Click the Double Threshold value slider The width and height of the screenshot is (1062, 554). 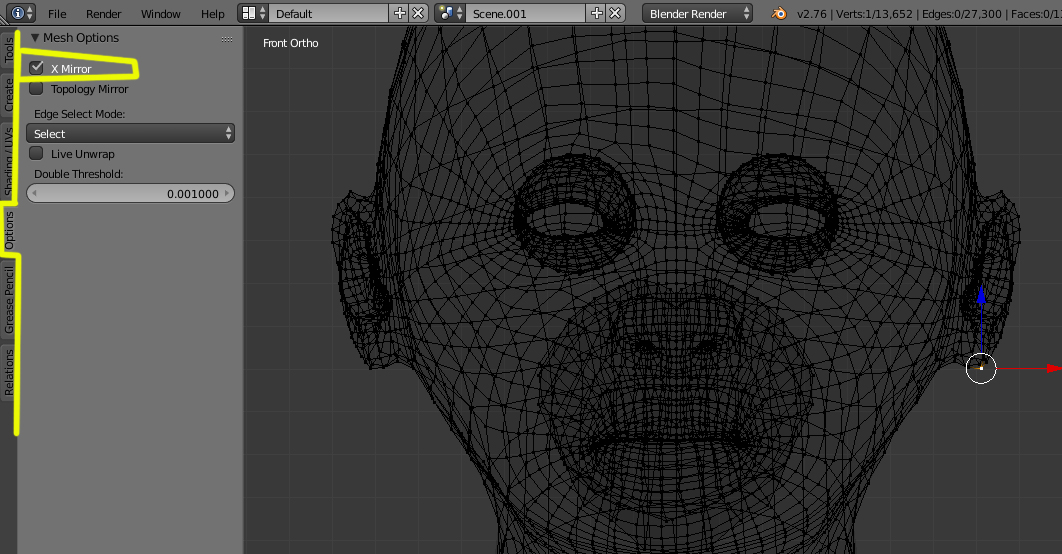(130, 193)
